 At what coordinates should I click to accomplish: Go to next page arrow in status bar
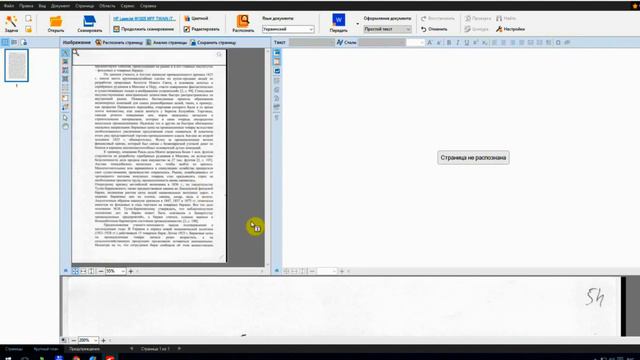179,349
